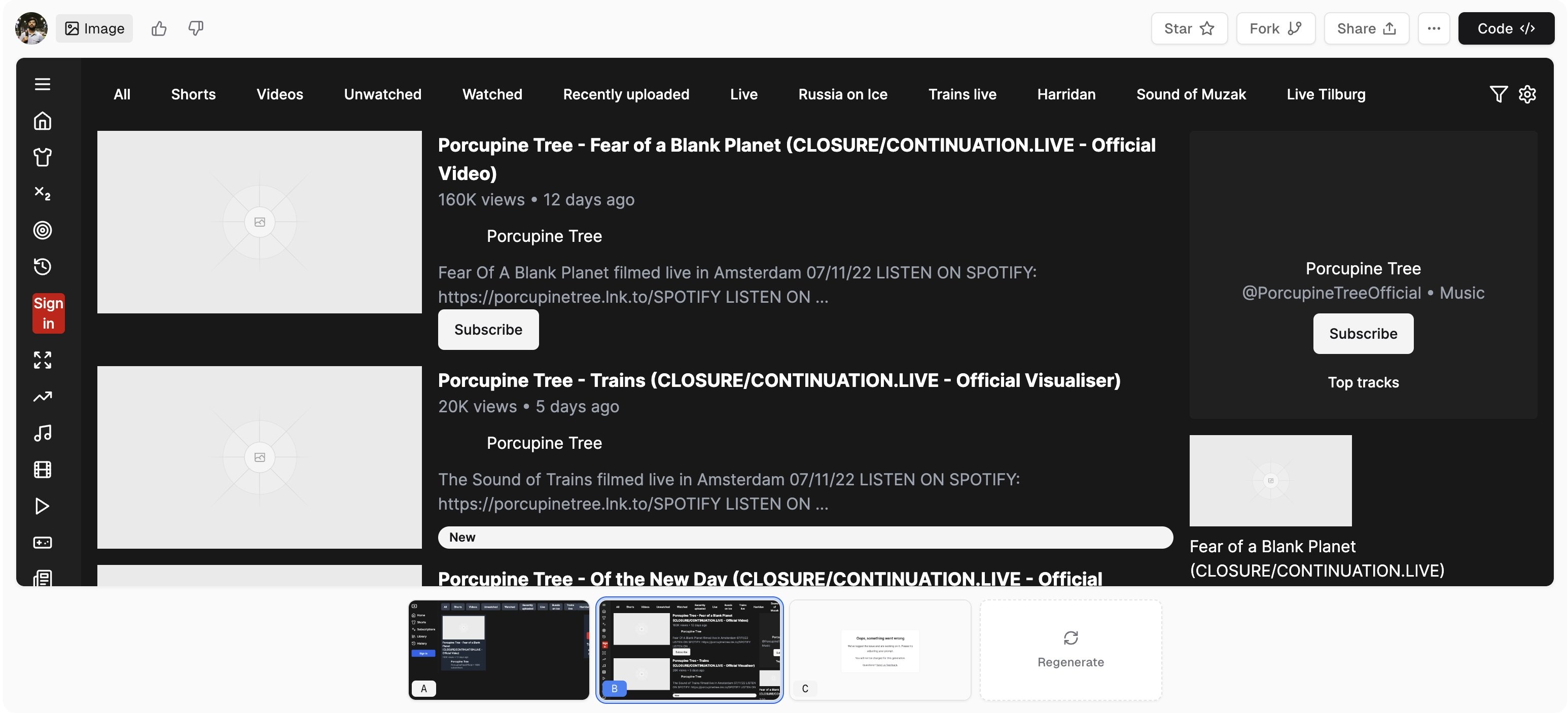Open the three-dots more options button
1568x713 pixels.
[x=1434, y=28]
